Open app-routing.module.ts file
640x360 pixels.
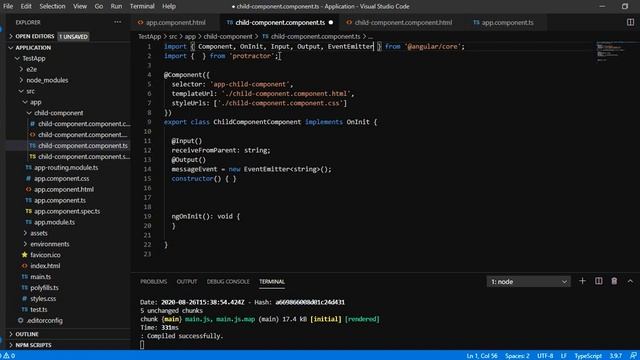click(x=66, y=168)
